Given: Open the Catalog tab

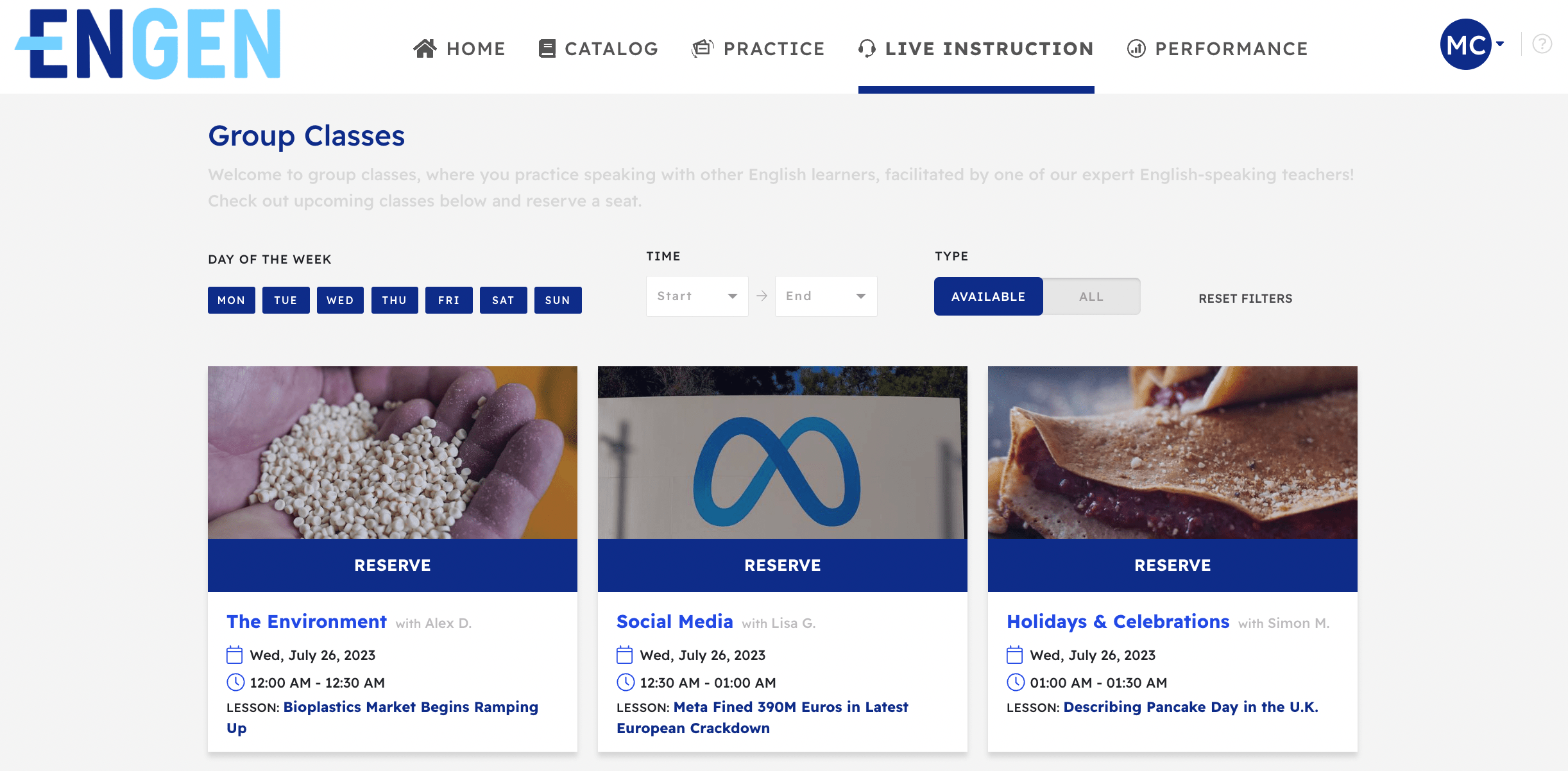Looking at the screenshot, I should click(611, 49).
